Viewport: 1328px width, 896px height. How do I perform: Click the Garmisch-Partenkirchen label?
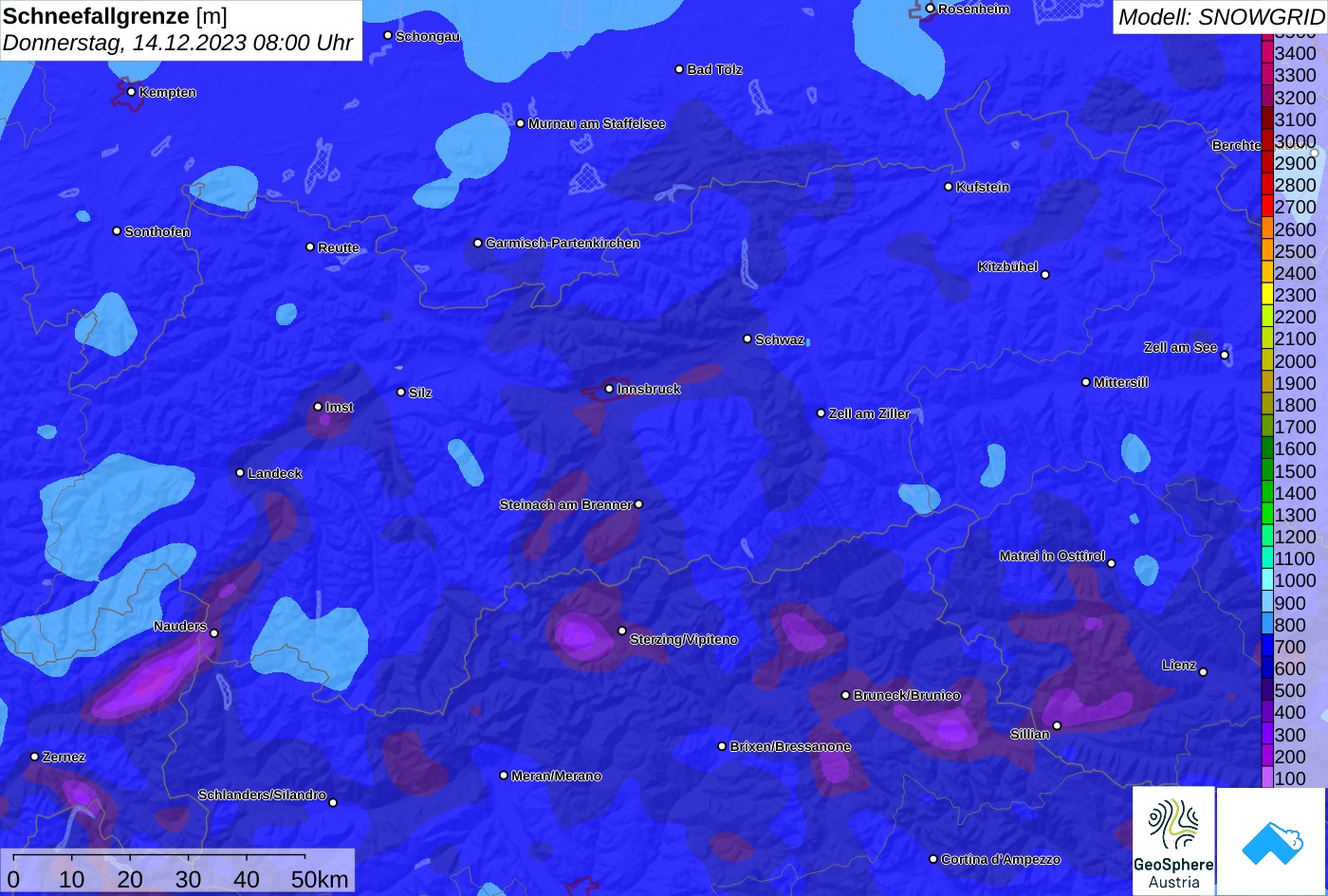click(563, 243)
